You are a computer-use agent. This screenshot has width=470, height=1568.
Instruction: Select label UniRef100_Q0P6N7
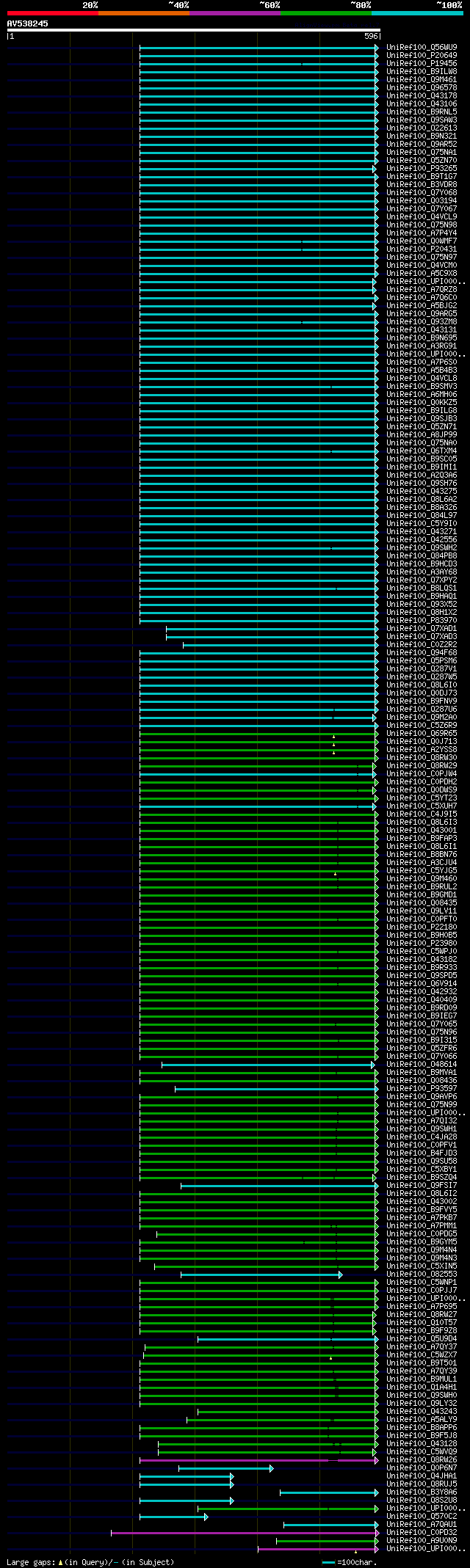point(422,1467)
